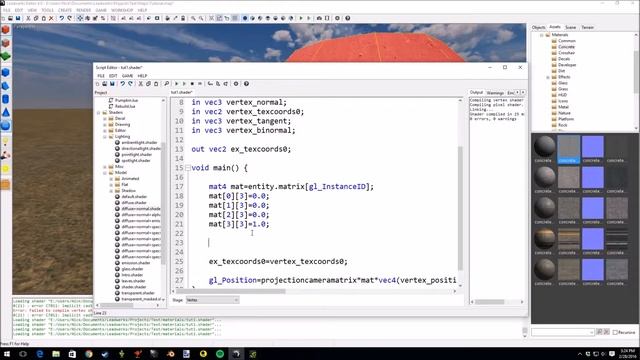Toggle the Recursive checkbox

[615, 332]
